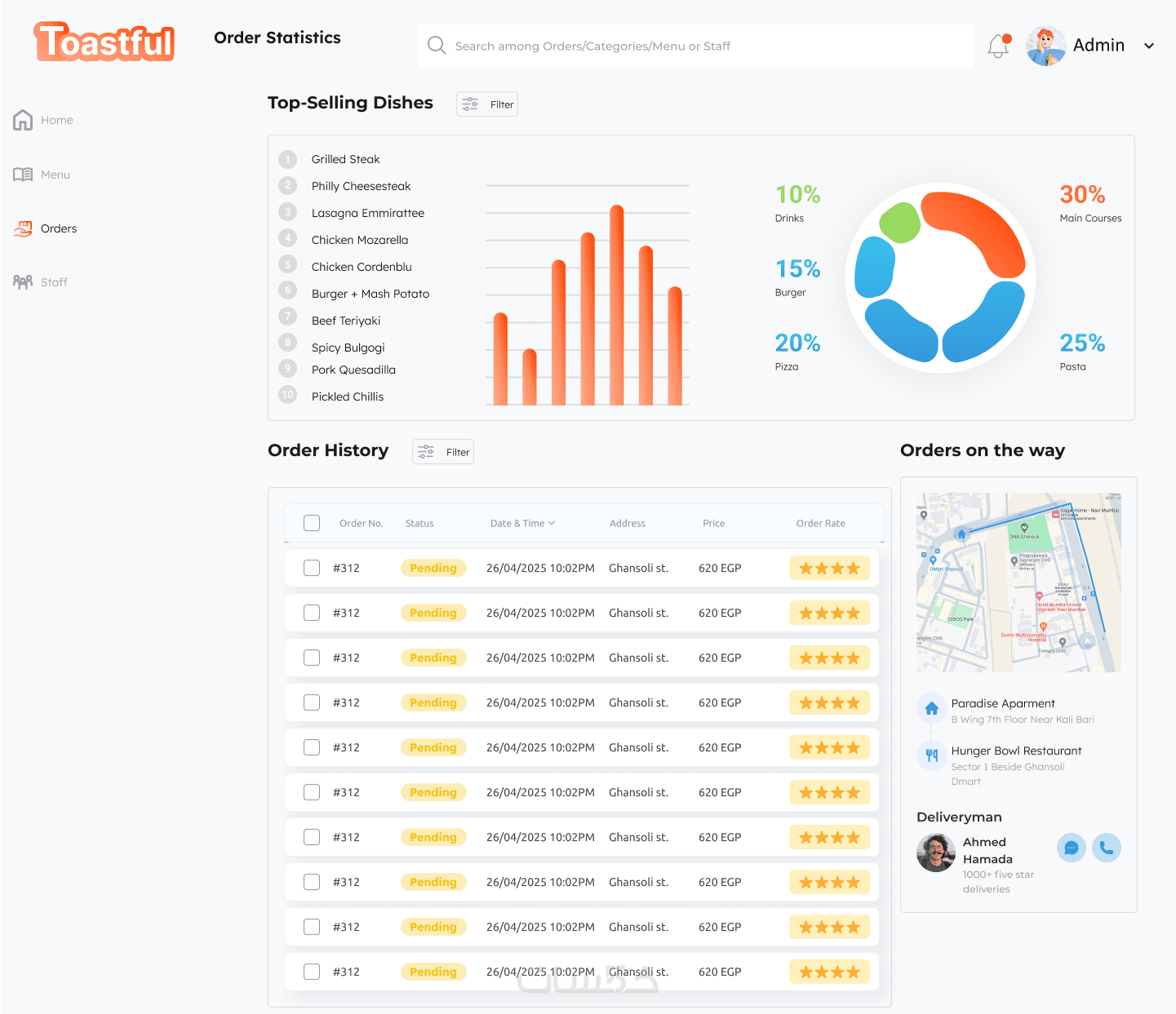The image size is (1176, 1014).
Task: Click the Paradise Apartment home icon
Action: point(931,708)
